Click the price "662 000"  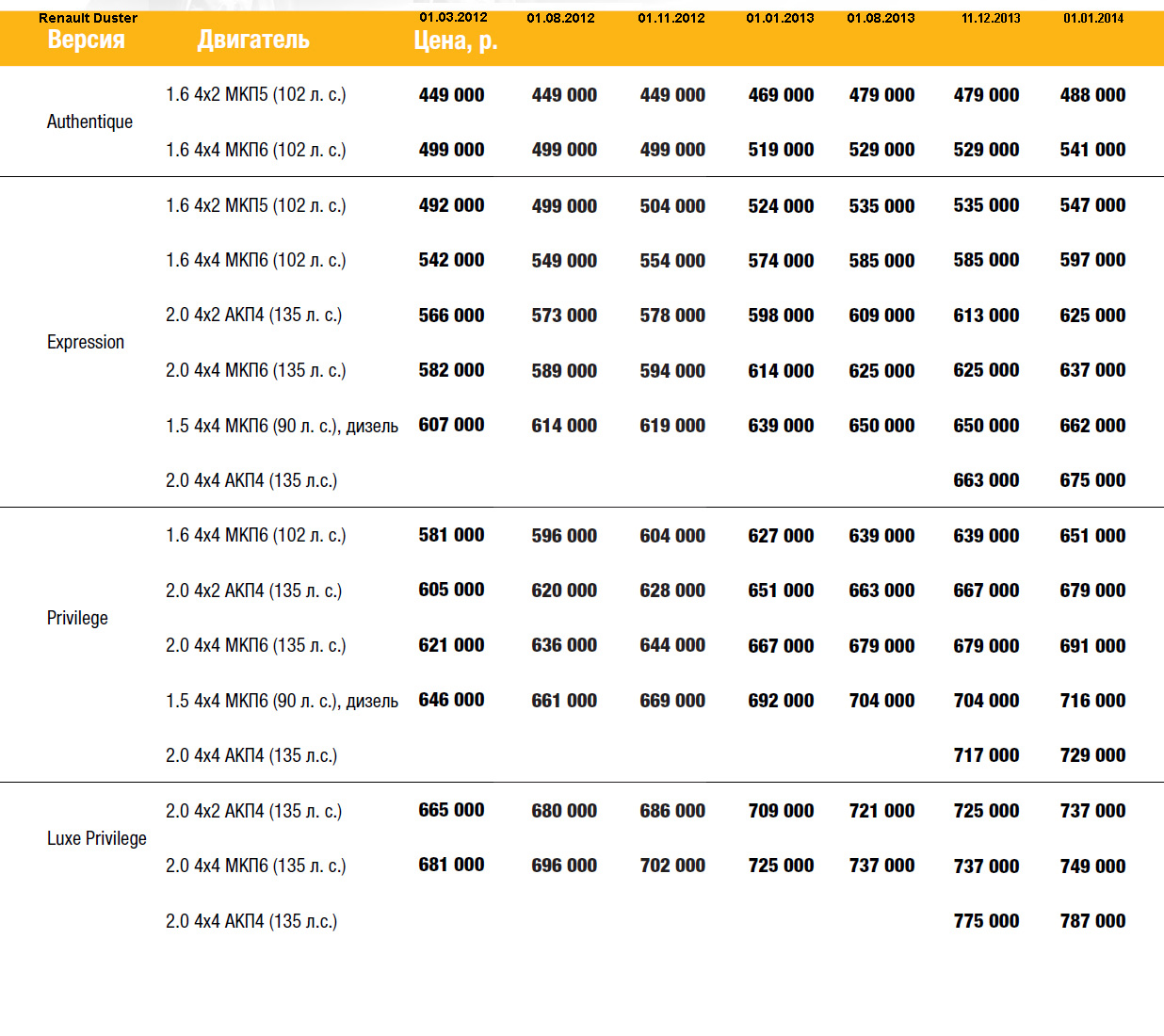[1092, 426]
